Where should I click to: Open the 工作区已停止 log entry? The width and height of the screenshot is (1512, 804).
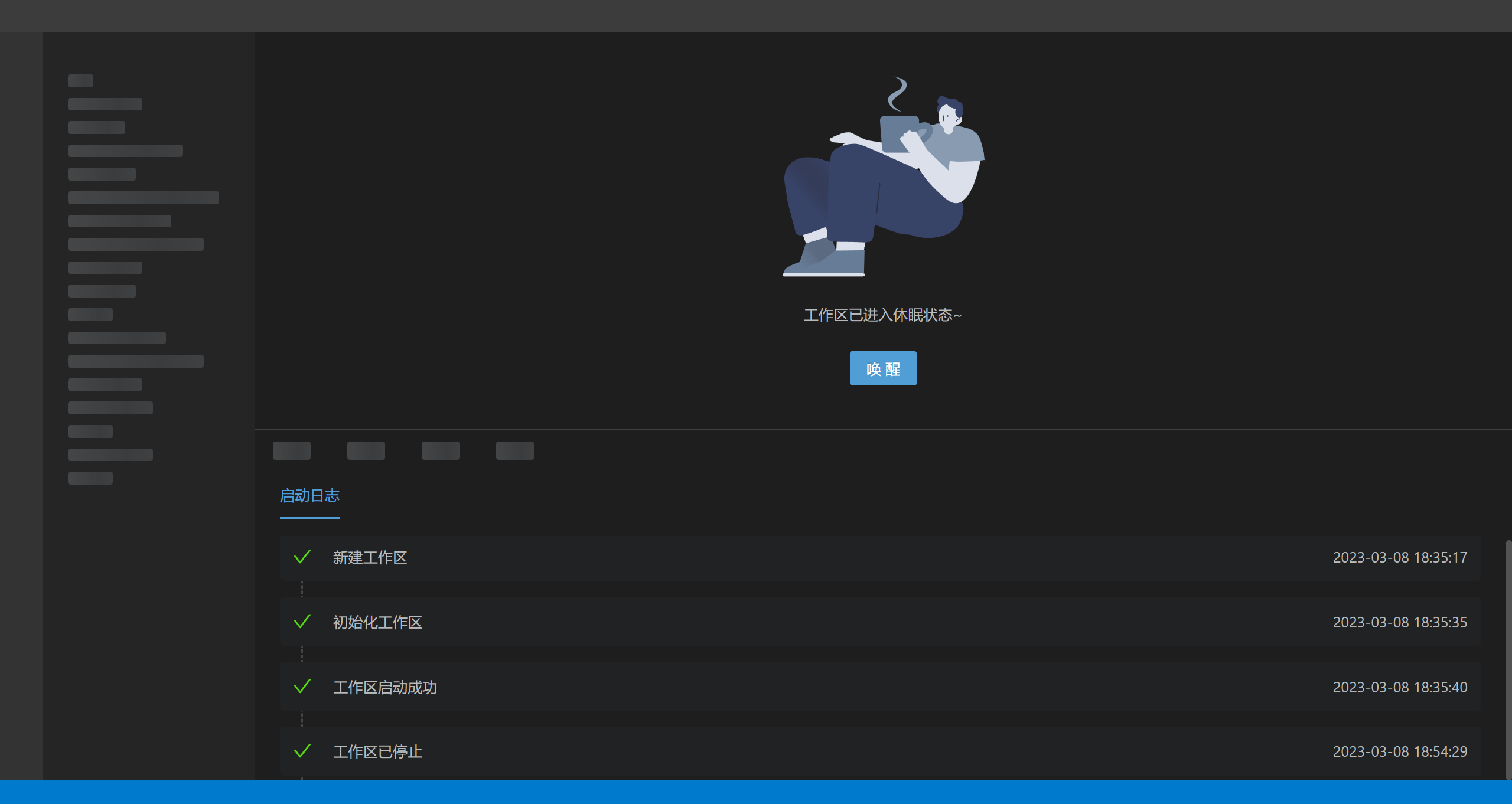tap(377, 752)
